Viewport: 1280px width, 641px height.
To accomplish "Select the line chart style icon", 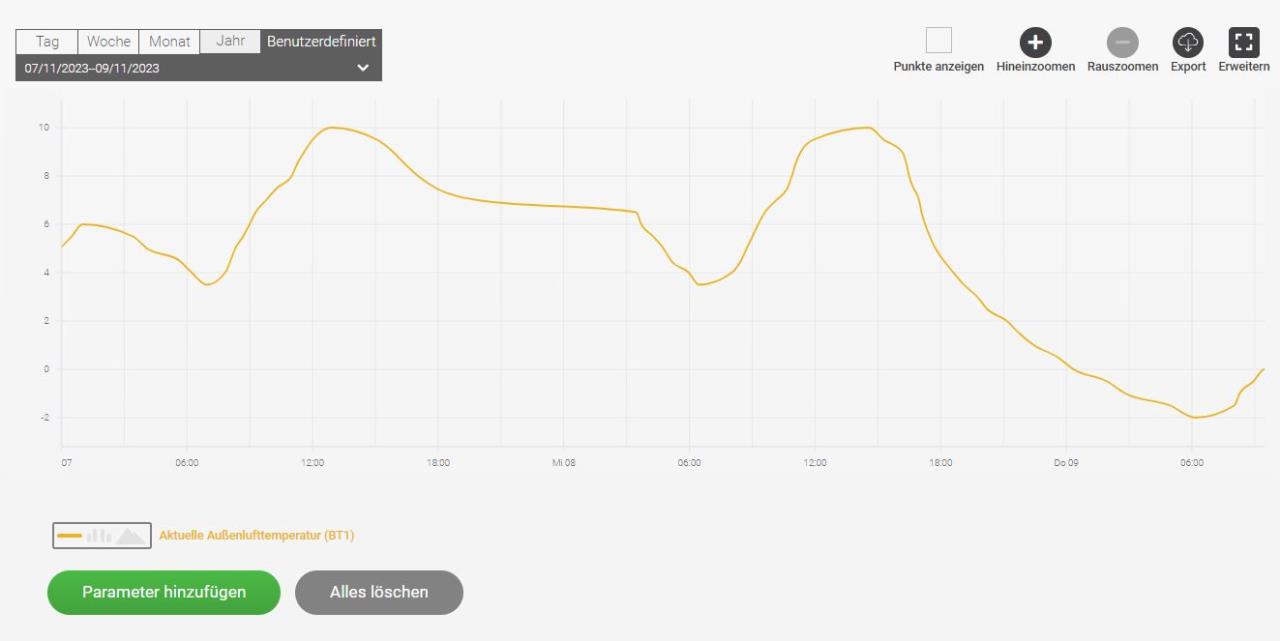I will 69,536.
